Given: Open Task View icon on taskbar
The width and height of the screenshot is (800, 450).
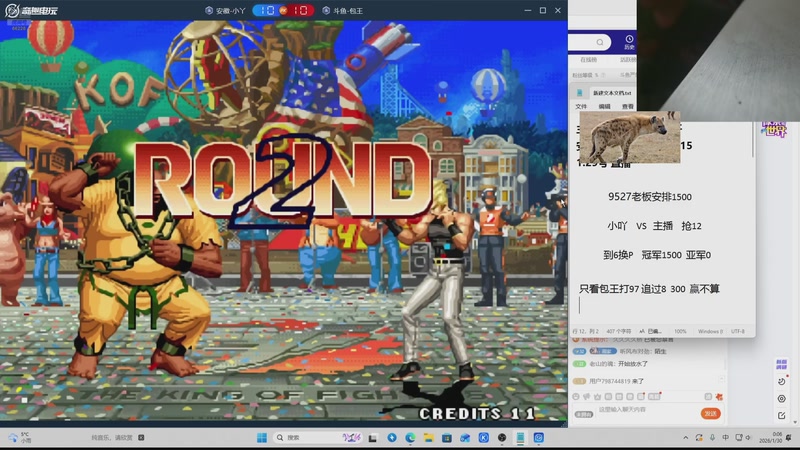Looking at the screenshot, I should (373, 438).
